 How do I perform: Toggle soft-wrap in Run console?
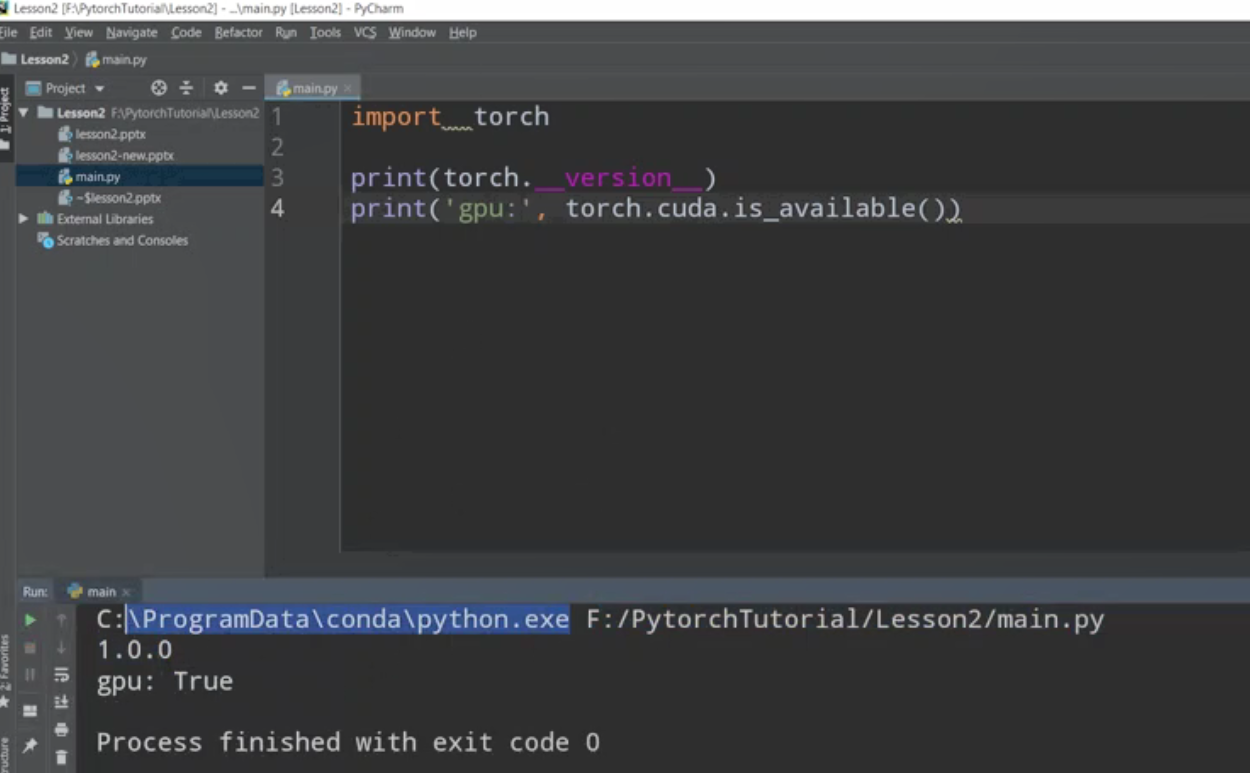click(x=61, y=675)
